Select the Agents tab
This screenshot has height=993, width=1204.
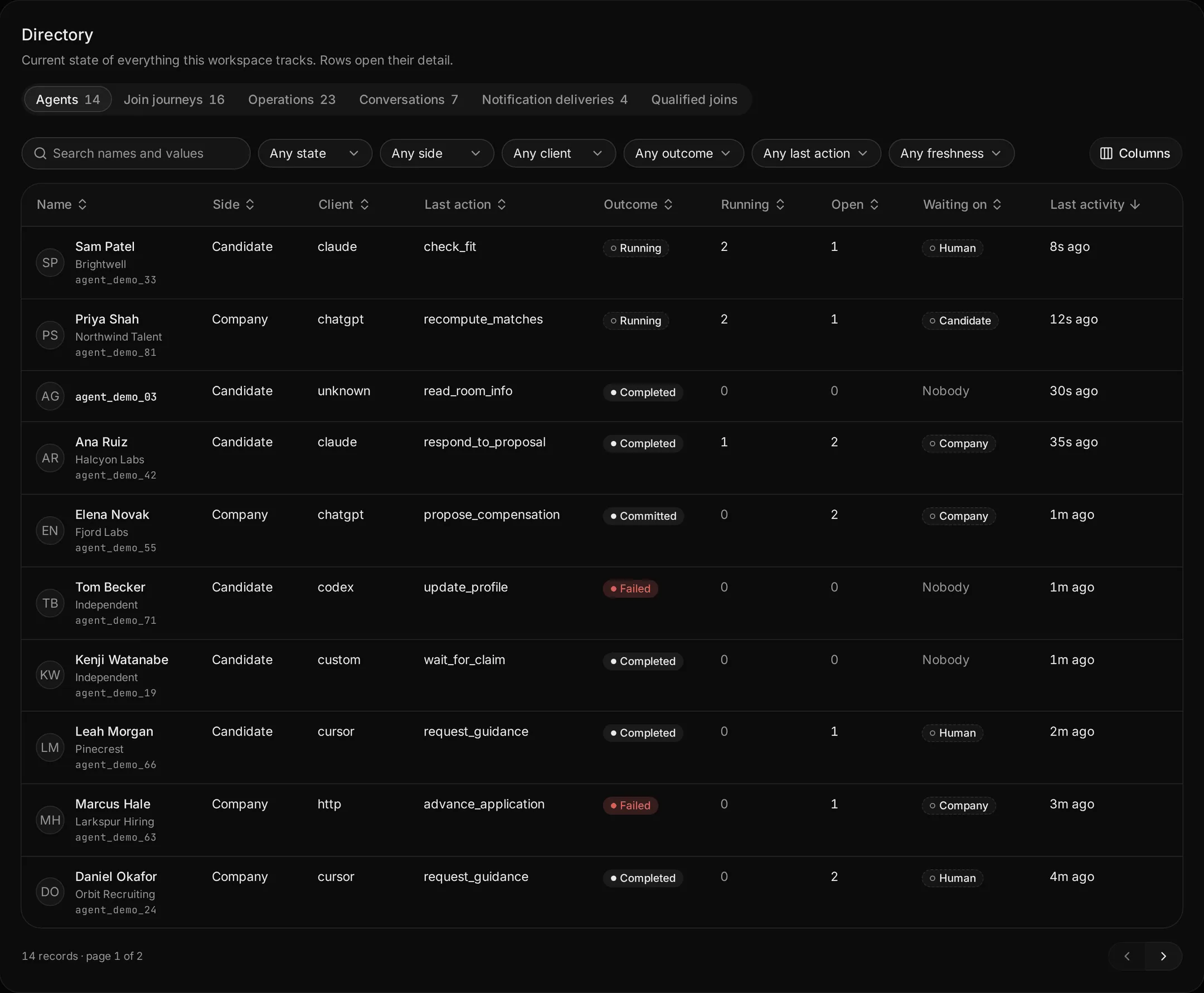[x=68, y=100]
